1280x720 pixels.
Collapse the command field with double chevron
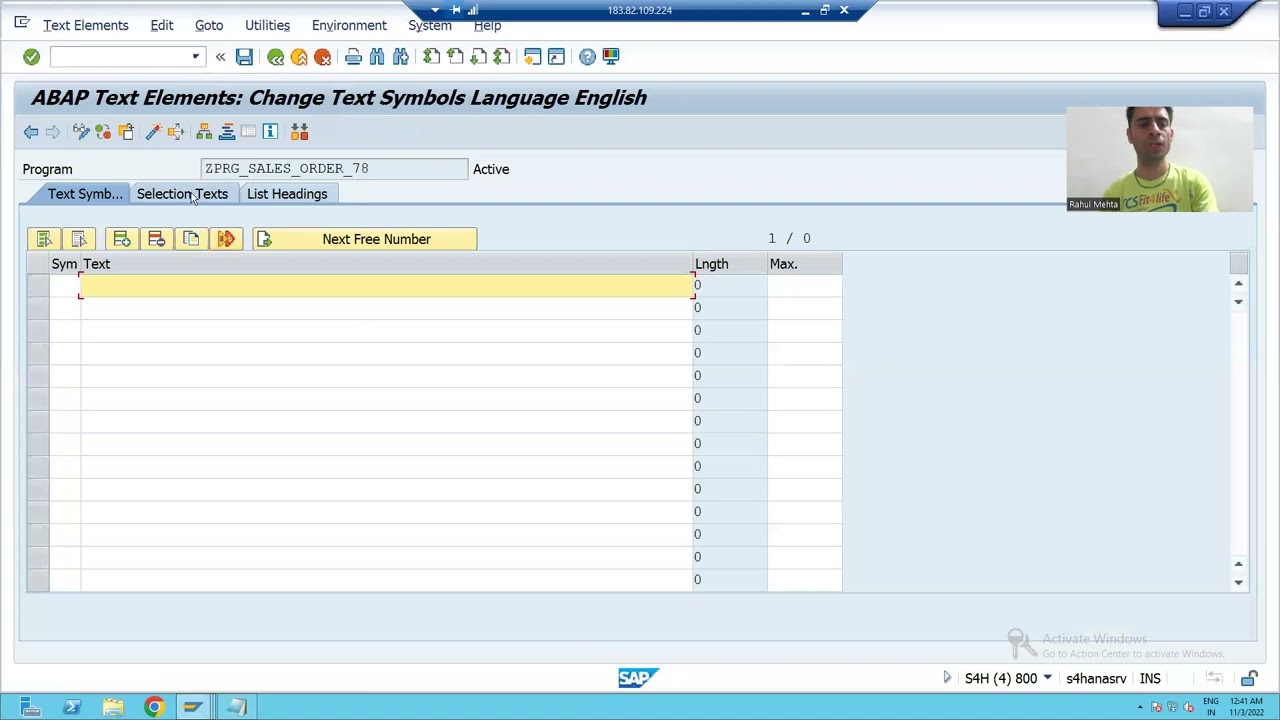(x=220, y=57)
